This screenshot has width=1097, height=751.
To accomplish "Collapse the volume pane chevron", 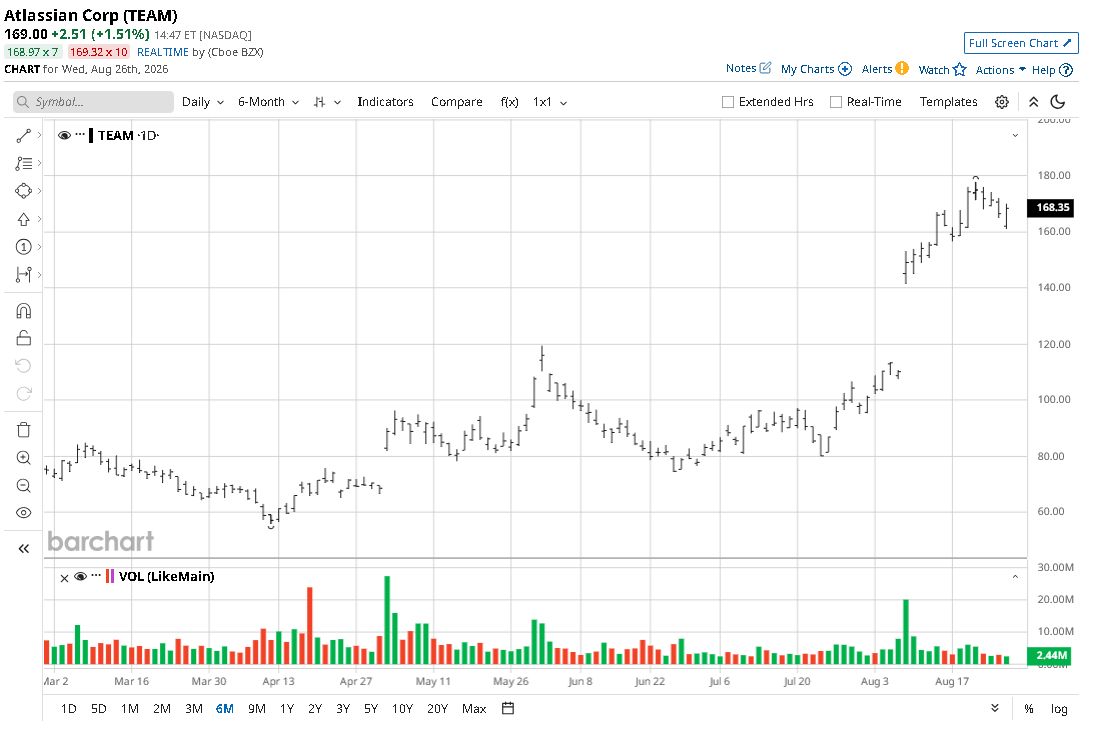I will click(1015, 577).
